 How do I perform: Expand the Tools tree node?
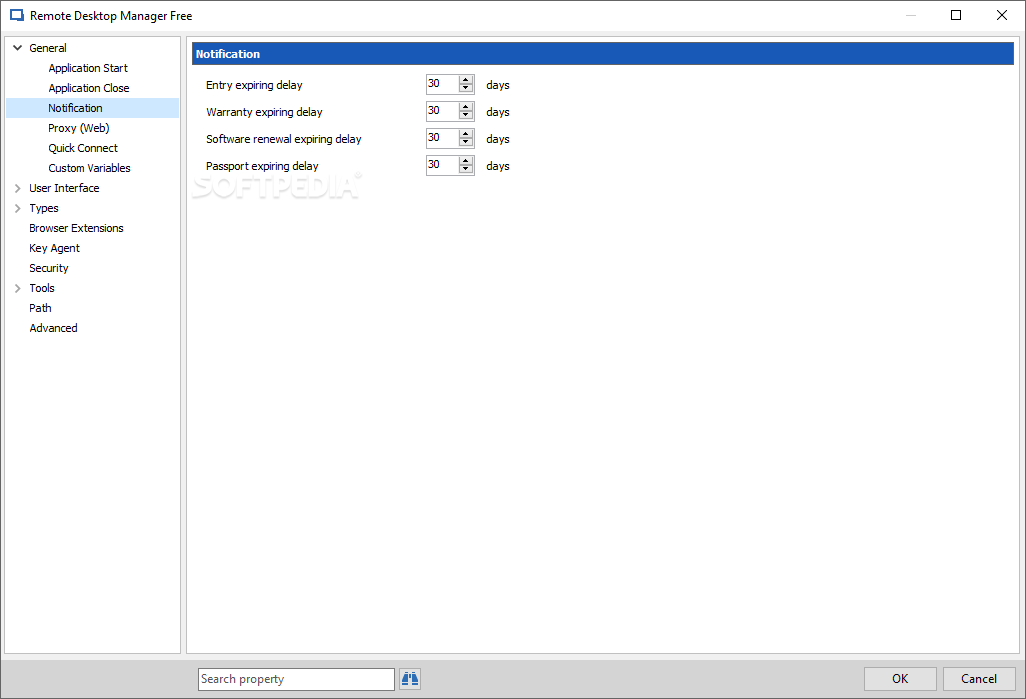[18, 288]
